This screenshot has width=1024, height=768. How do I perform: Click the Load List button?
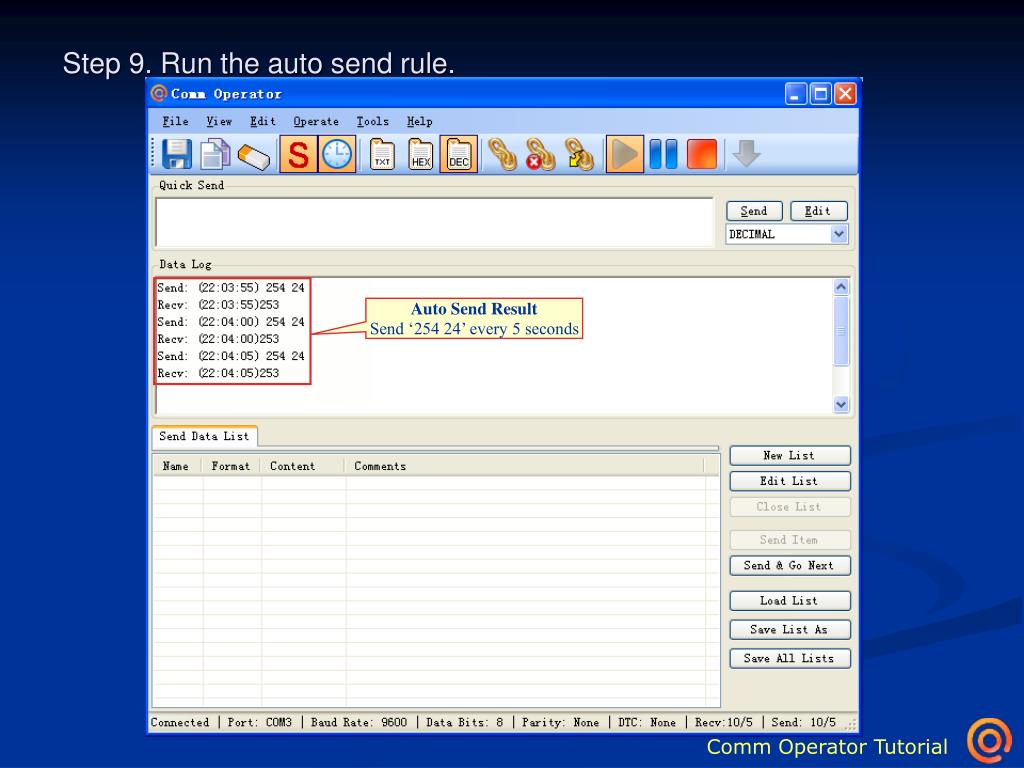(x=790, y=601)
